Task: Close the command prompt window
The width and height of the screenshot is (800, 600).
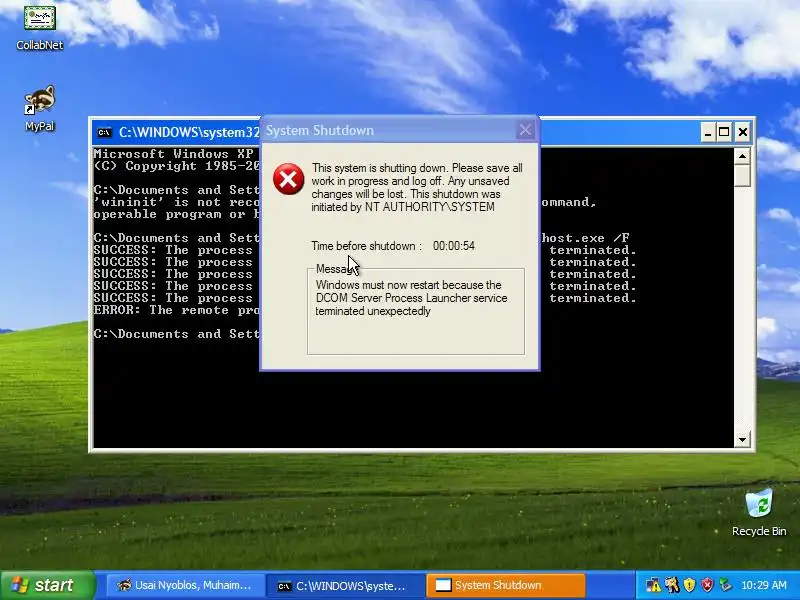Action: click(x=743, y=133)
